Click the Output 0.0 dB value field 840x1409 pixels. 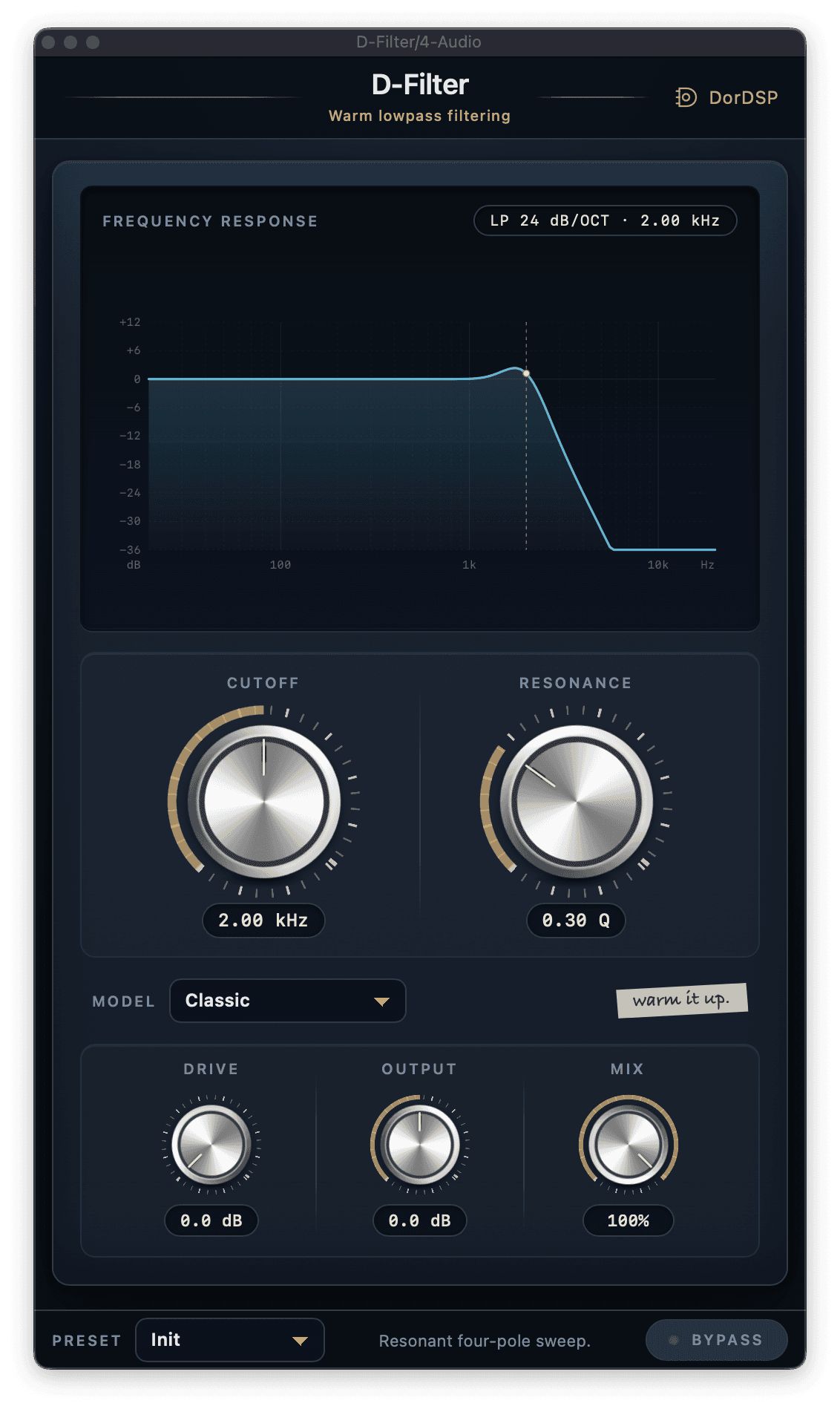(420, 1220)
